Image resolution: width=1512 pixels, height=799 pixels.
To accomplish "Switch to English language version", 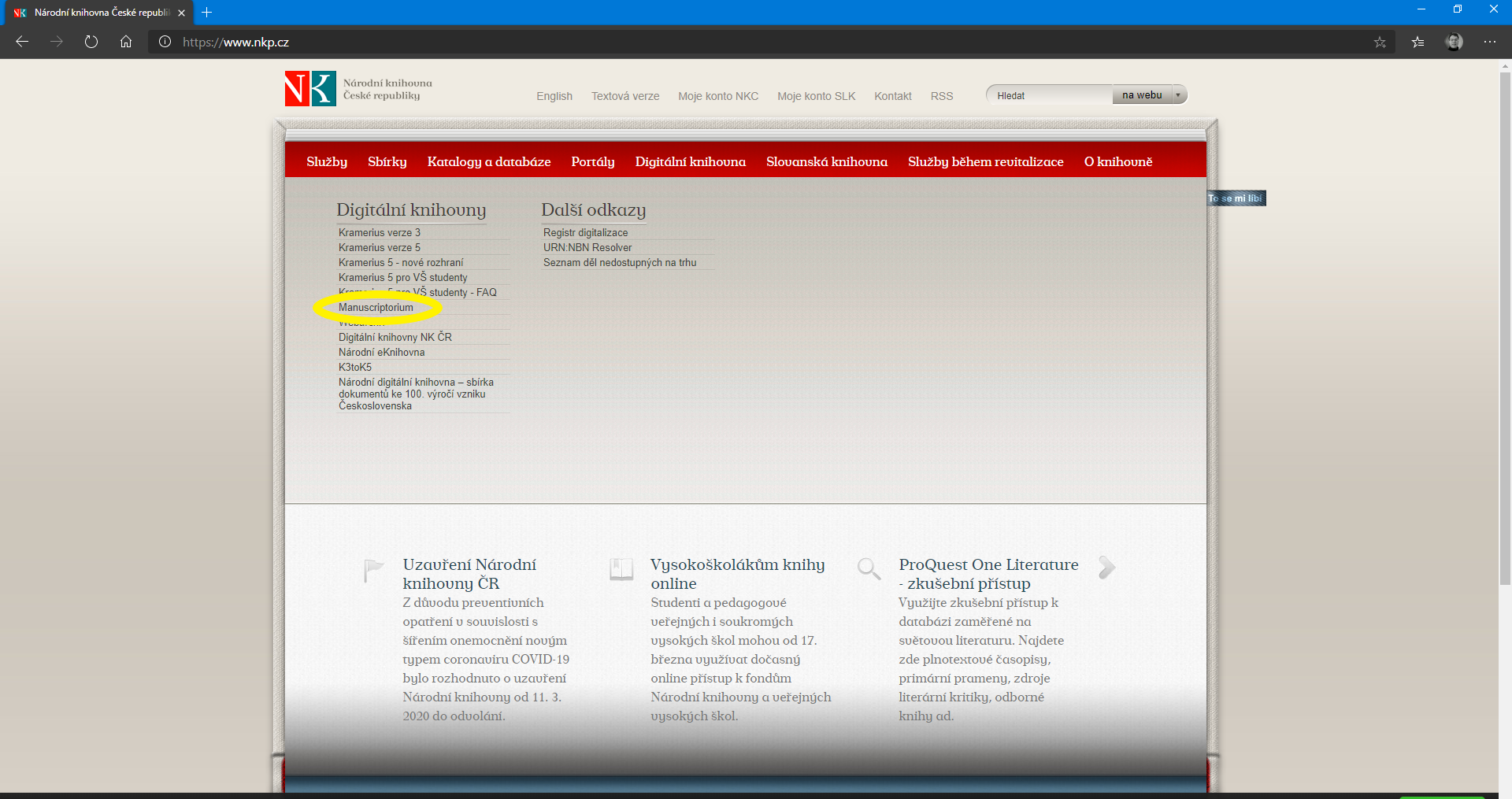I will (x=554, y=96).
